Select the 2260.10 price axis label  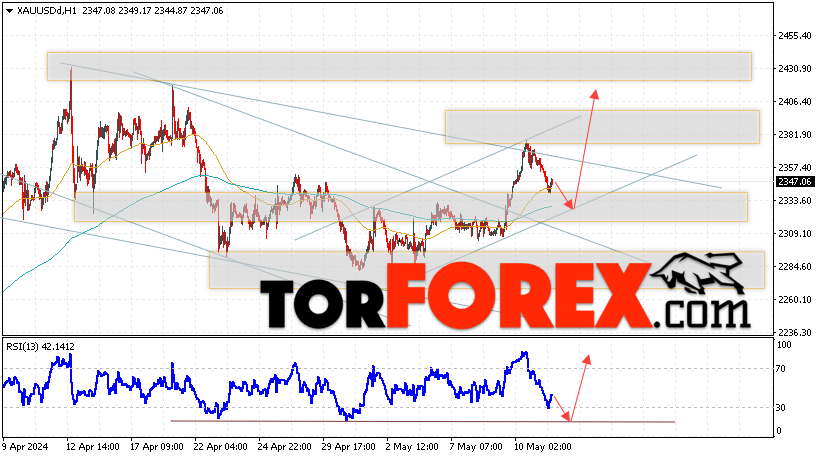click(794, 299)
